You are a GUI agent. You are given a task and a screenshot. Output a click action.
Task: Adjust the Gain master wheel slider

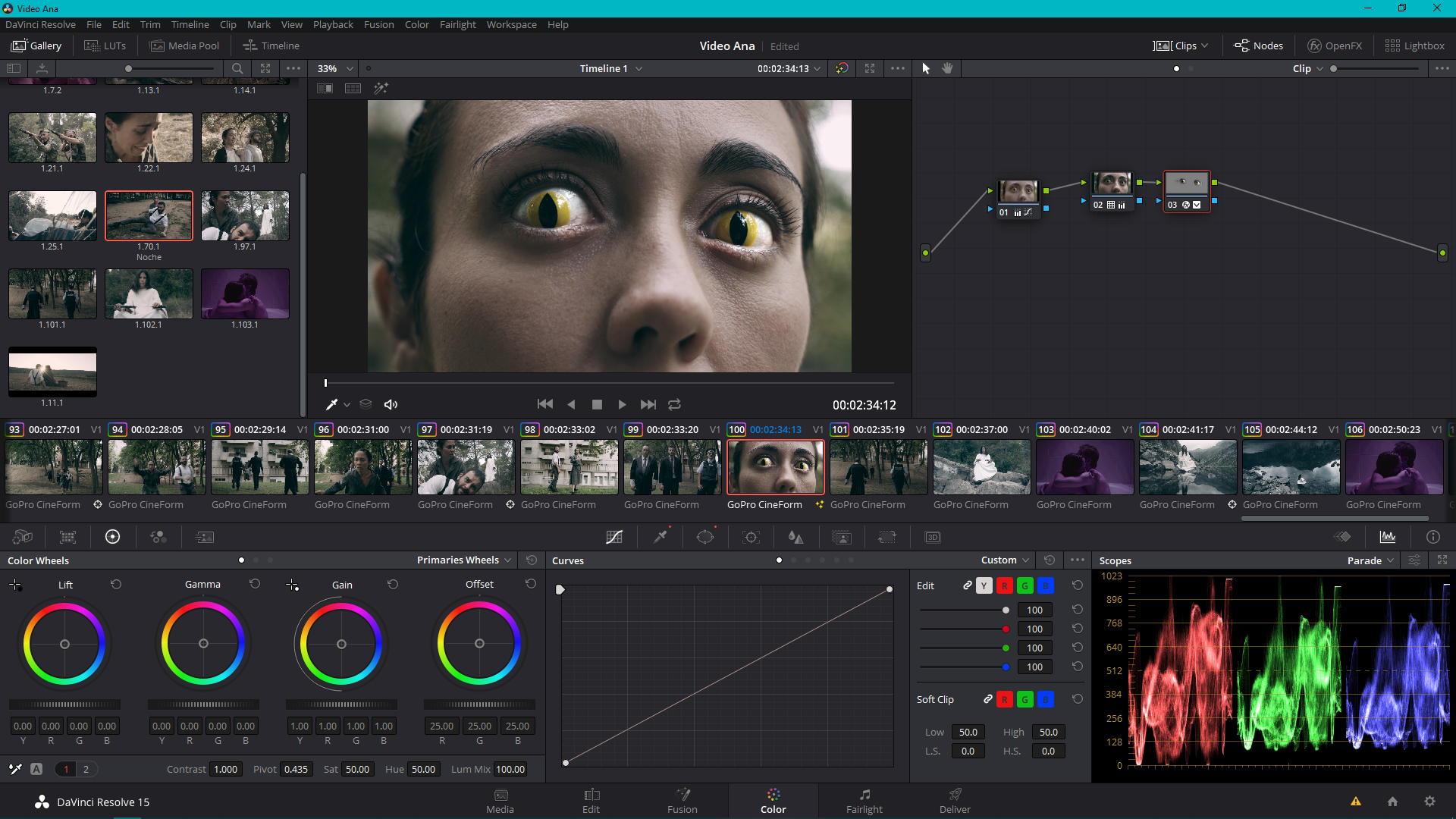coord(341,704)
